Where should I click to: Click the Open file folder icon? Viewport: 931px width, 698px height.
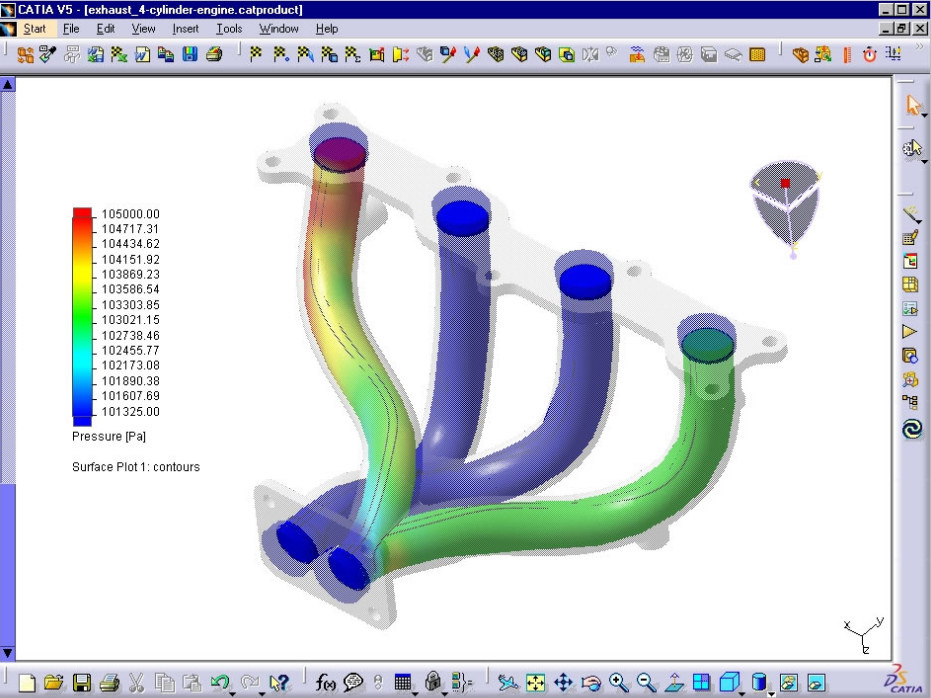(53, 683)
